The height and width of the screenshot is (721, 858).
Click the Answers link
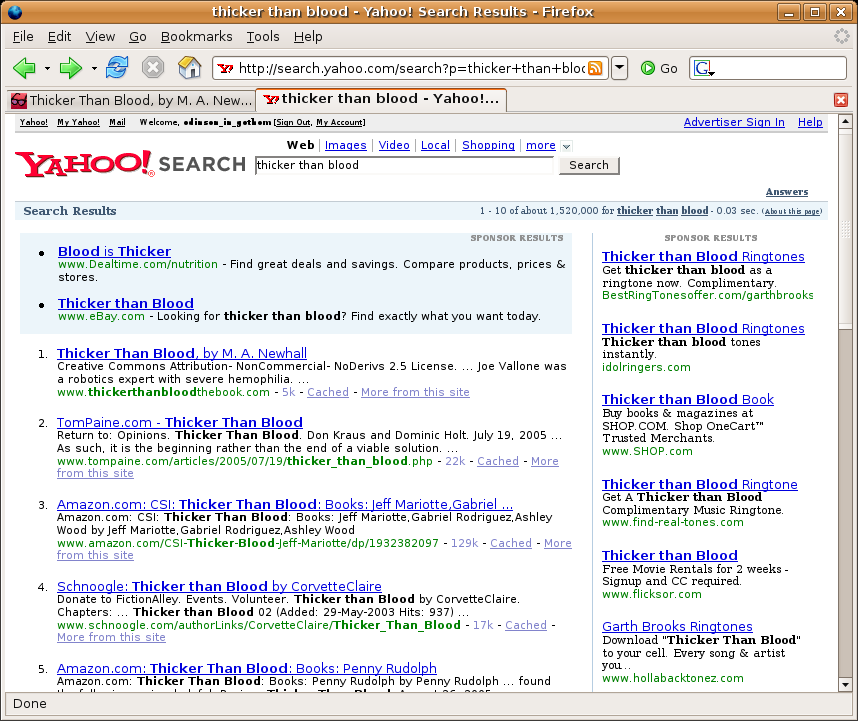tap(787, 191)
